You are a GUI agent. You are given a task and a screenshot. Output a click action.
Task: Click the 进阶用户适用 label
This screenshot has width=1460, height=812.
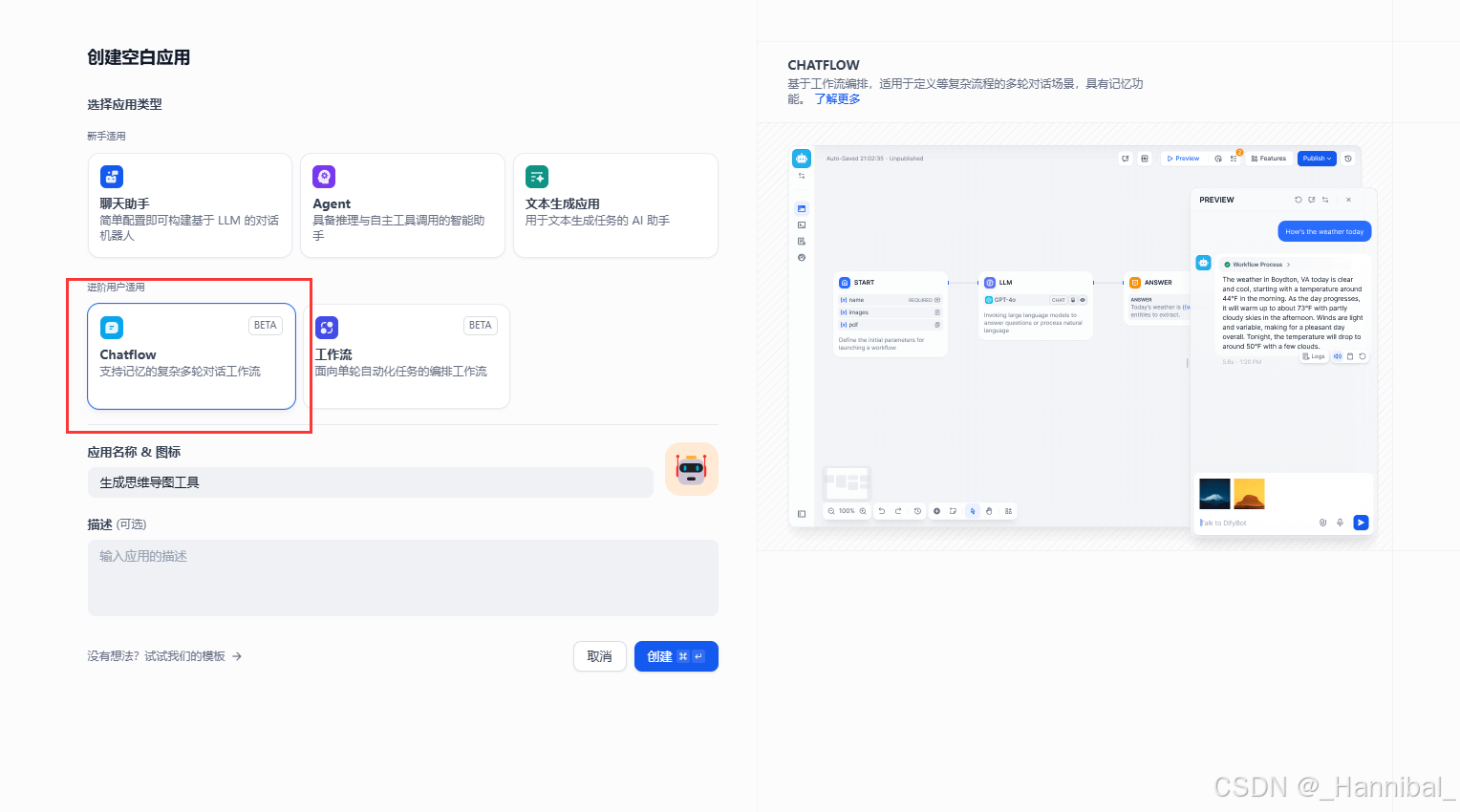click(116, 287)
